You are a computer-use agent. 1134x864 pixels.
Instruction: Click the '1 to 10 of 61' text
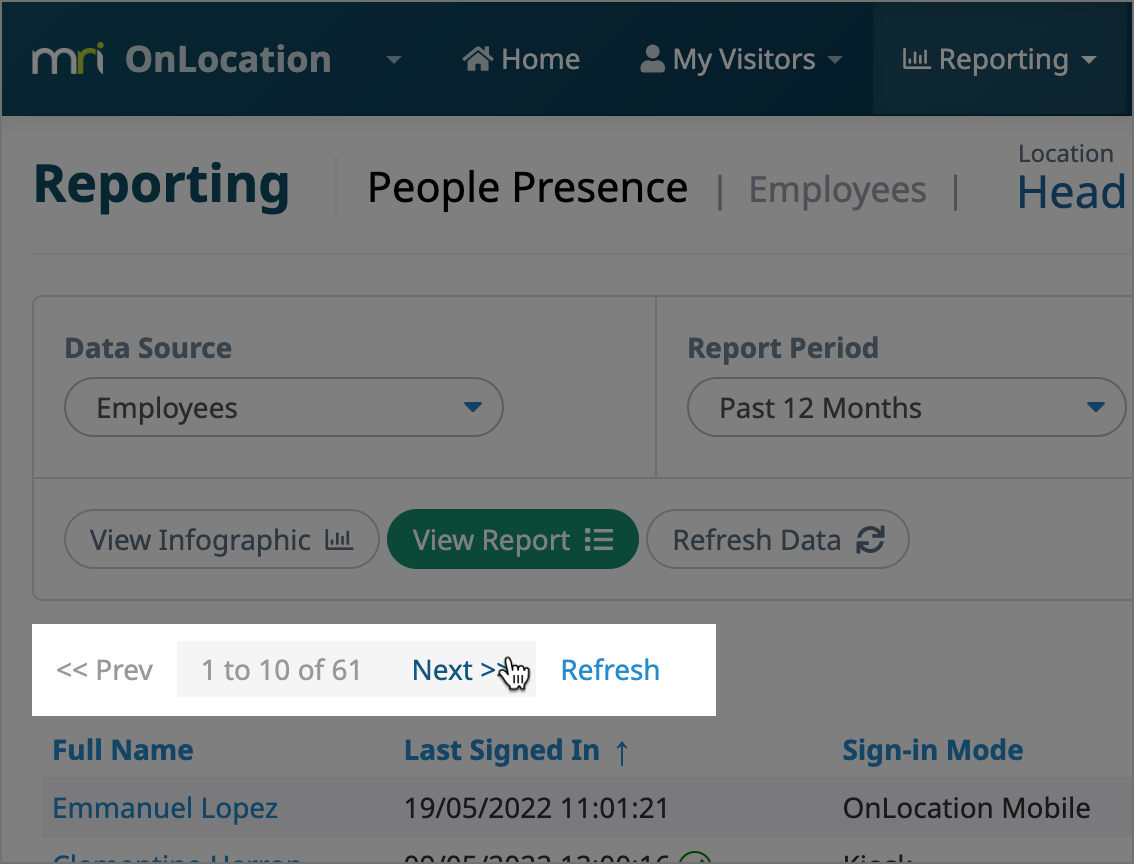click(281, 670)
